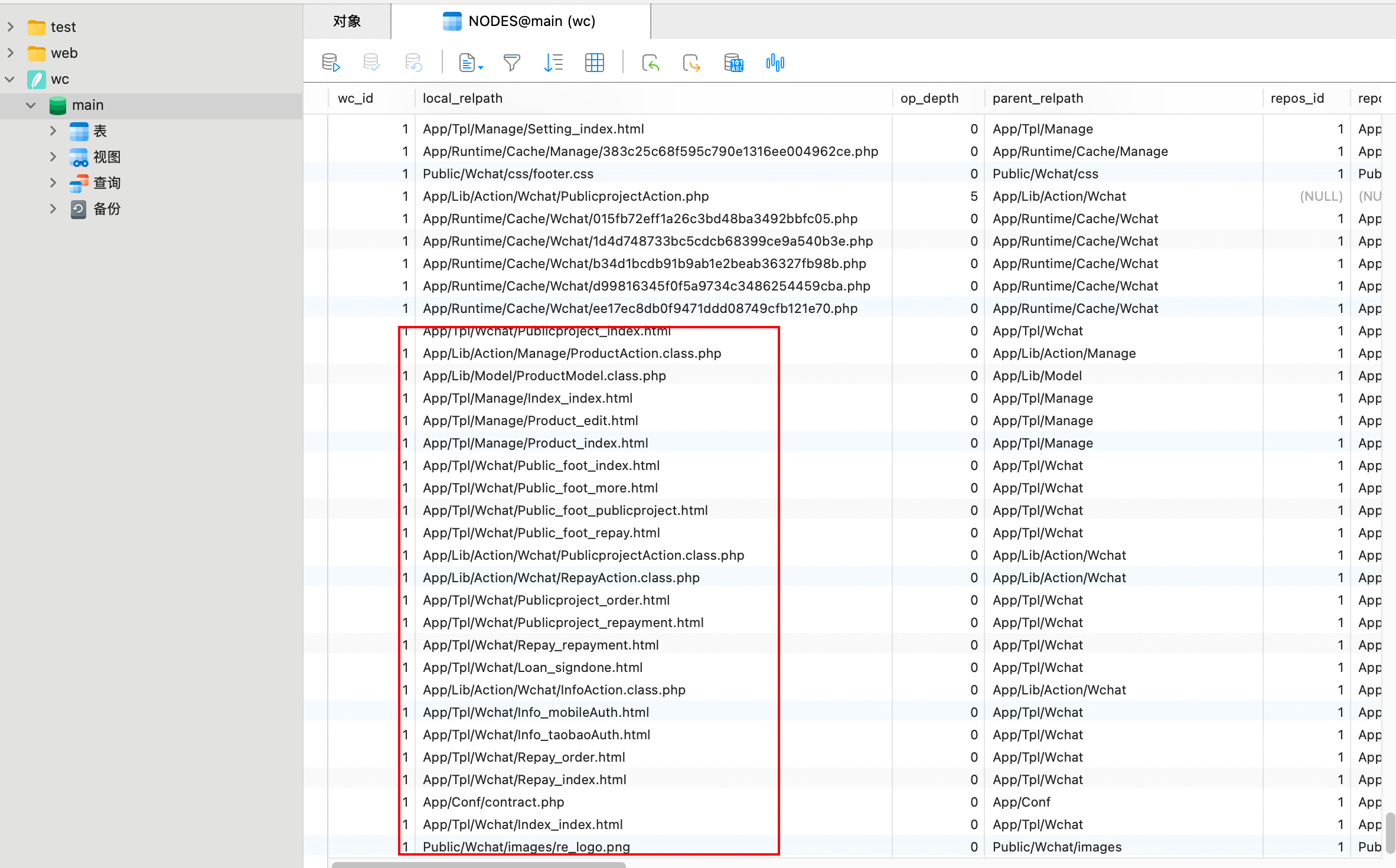Click parent_relpath cell App/Lib/Action/Manage
This screenshot has width=1396, height=868.
click(x=1124, y=354)
